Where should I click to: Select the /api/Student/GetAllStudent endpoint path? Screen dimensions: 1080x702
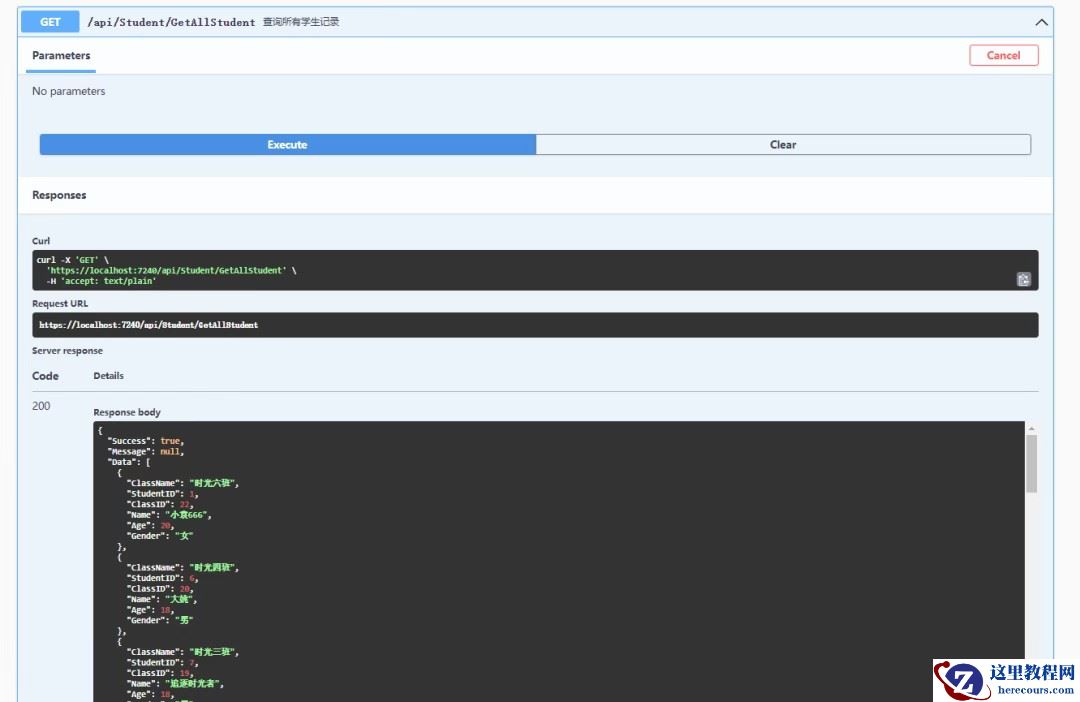[171, 22]
